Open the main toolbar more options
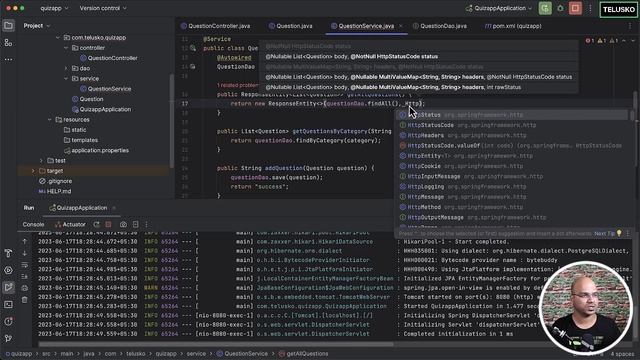This screenshot has width=640, height=360. (590, 8)
